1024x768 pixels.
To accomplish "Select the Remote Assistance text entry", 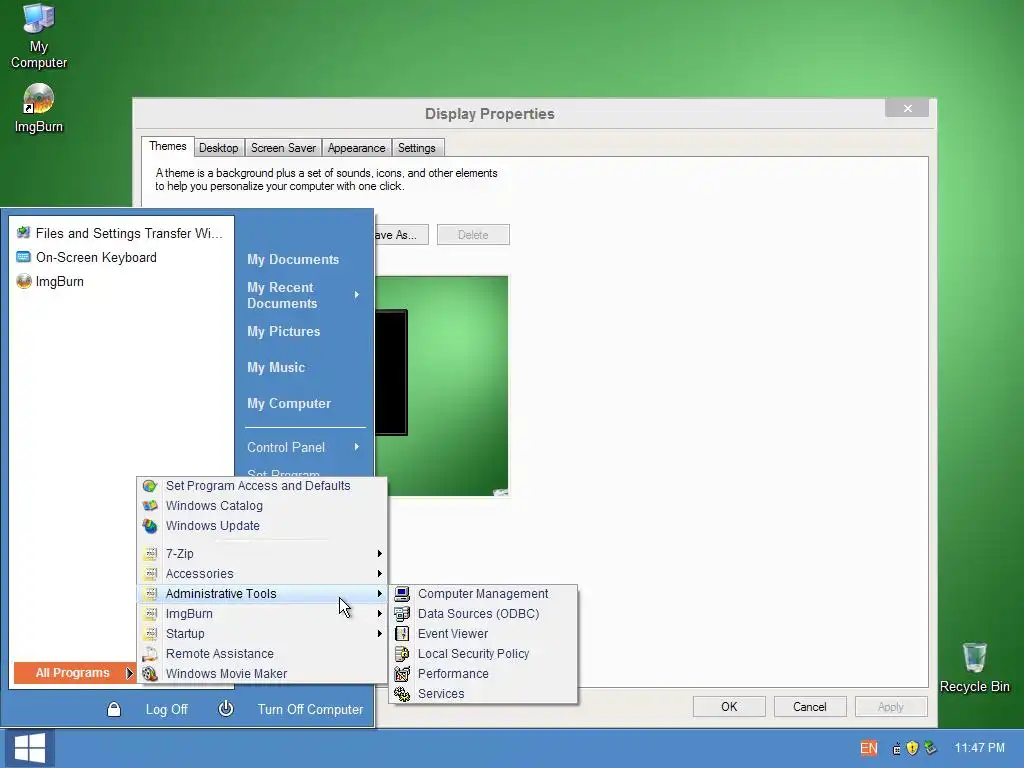I will pos(220,654).
